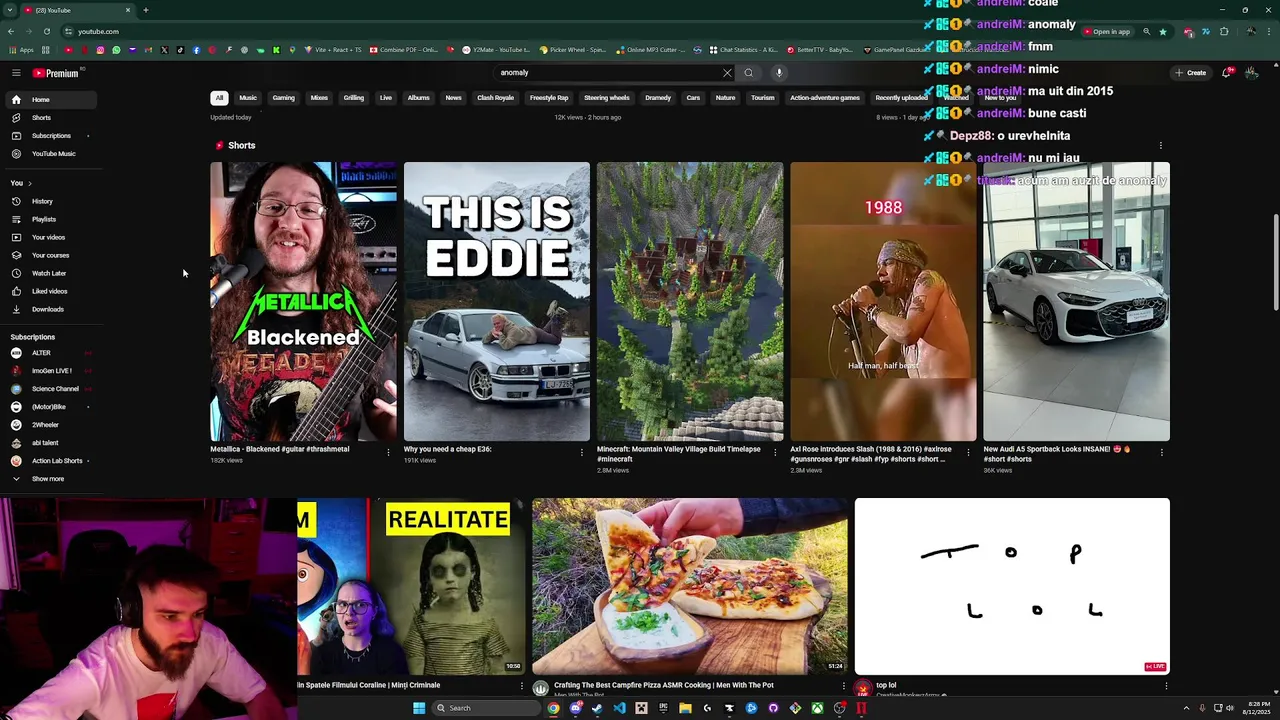
Task: Open a new Chrome tab
Action: [145, 10]
